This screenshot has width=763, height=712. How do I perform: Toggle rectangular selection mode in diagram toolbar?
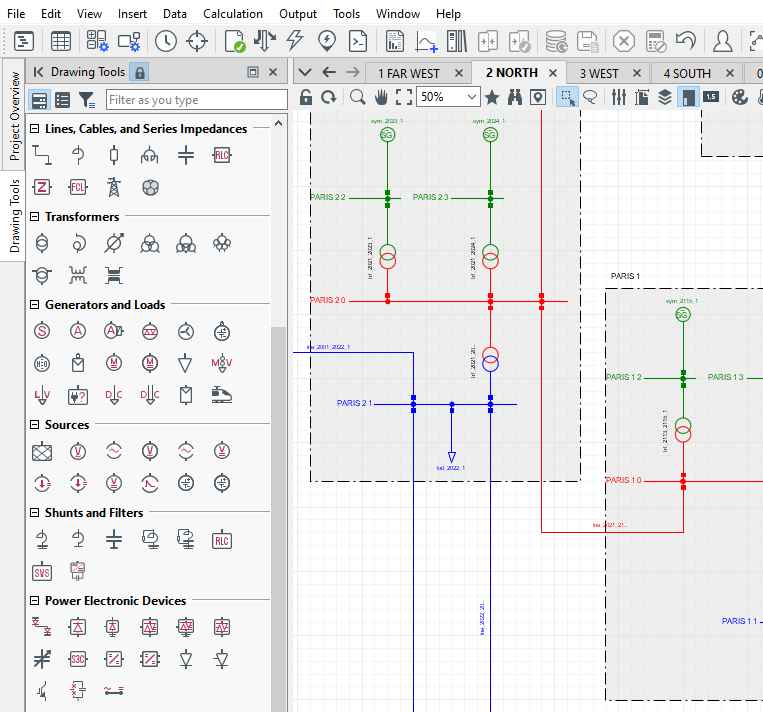(x=567, y=97)
